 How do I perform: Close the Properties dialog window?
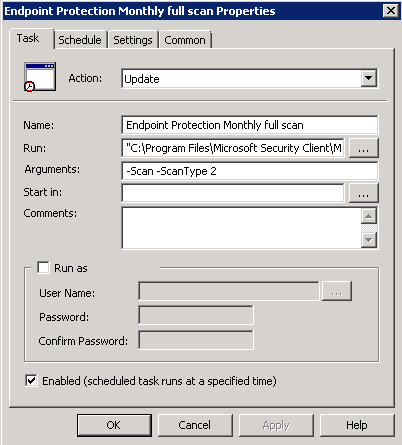(391, 11)
